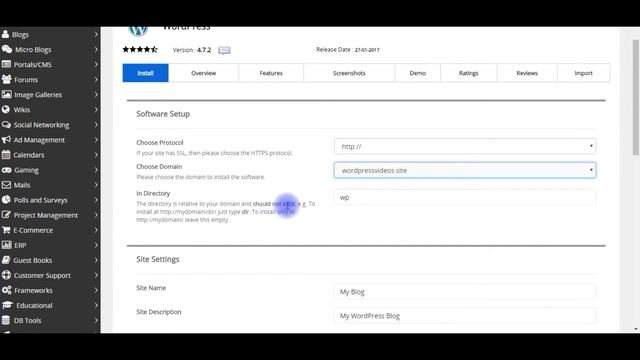
Task: Click the Calendars icon
Action: 6,155
